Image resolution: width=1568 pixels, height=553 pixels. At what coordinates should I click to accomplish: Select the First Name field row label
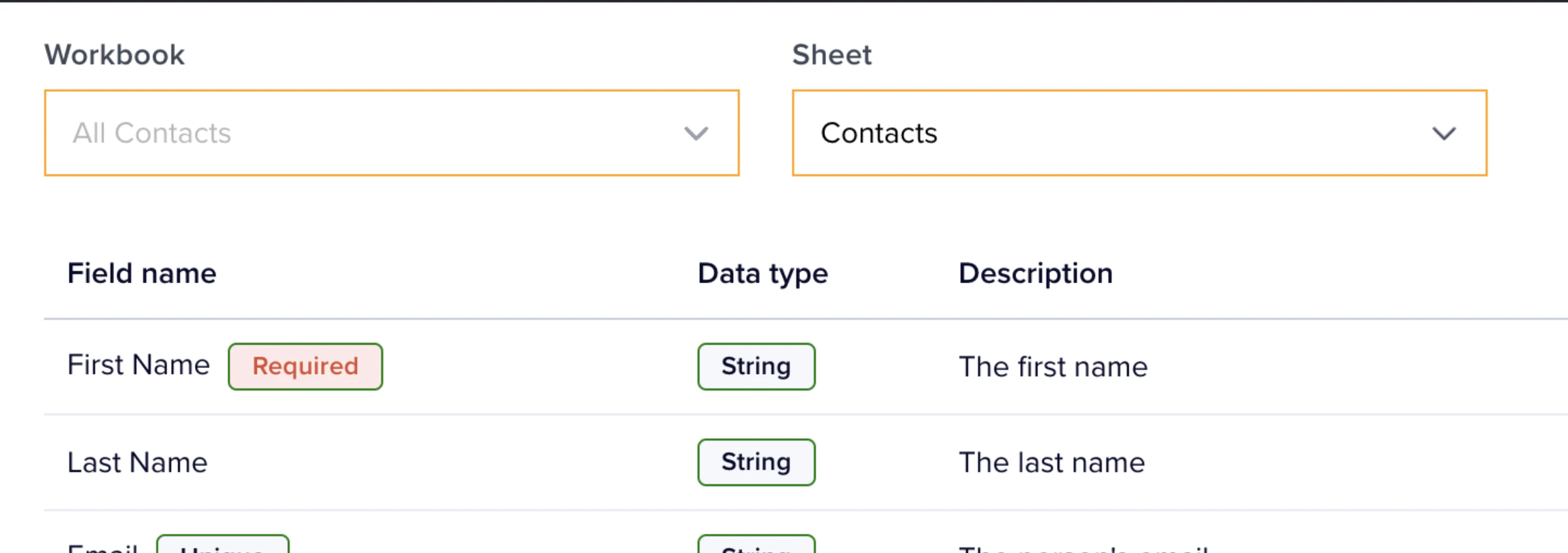click(x=139, y=365)
